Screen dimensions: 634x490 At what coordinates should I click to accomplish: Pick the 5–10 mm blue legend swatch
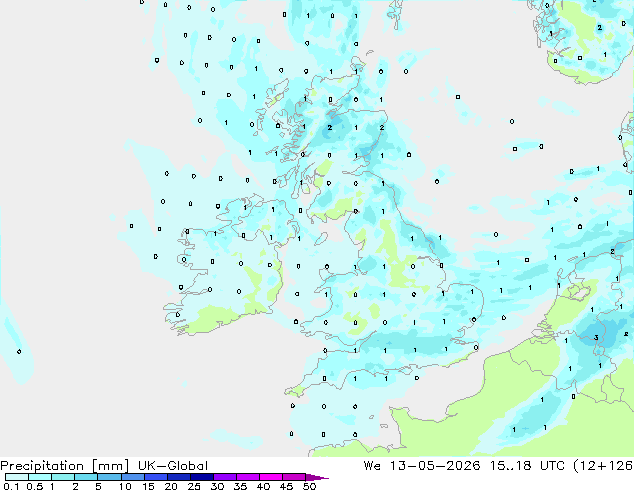pyautogui.click(x=109, y=477)
